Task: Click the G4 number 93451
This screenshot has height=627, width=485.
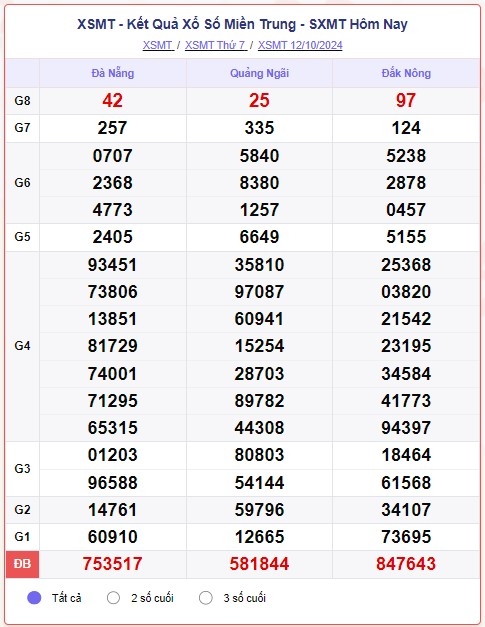Action: pos(112,265)
